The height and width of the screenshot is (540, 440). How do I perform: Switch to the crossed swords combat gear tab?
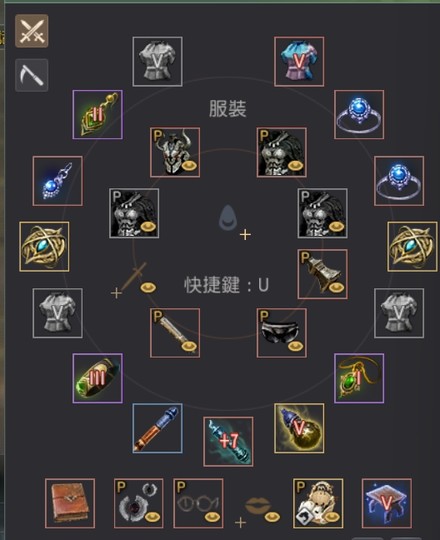[x=32, y=31]
